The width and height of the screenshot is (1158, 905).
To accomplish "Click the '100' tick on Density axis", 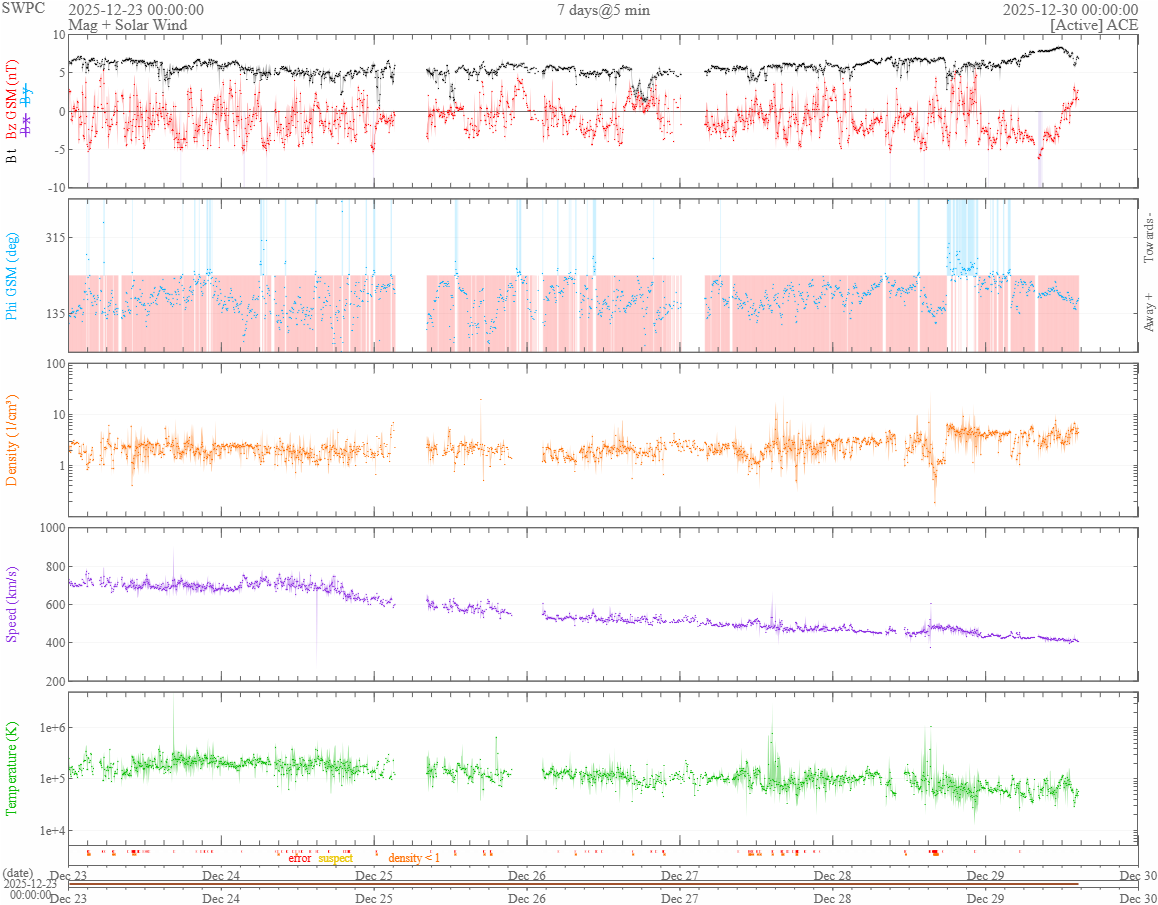I will point(55,363).
